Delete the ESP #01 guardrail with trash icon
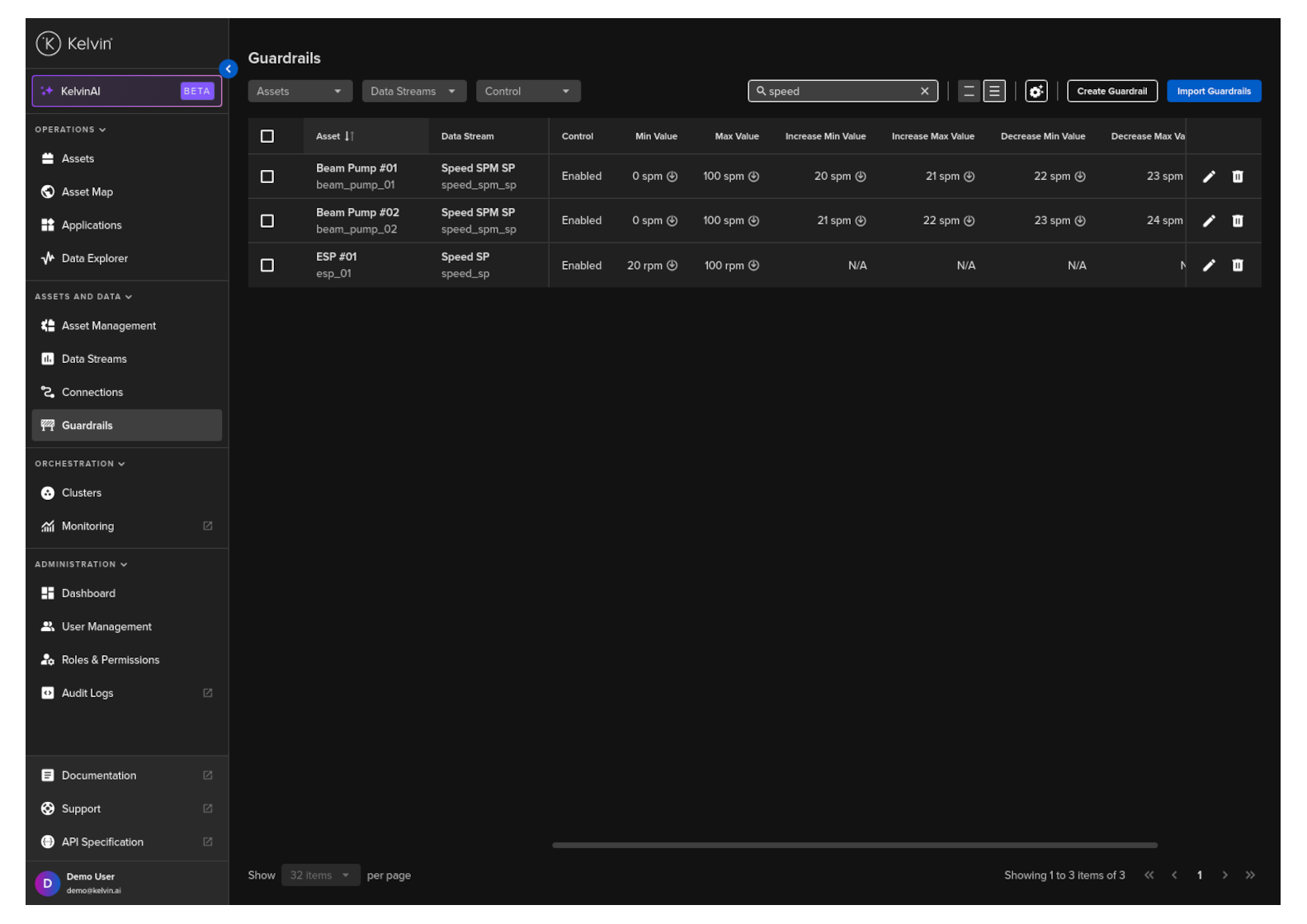Image resolution: width=1307 pixels, height=924 pixels. (x=1237, y=266)
